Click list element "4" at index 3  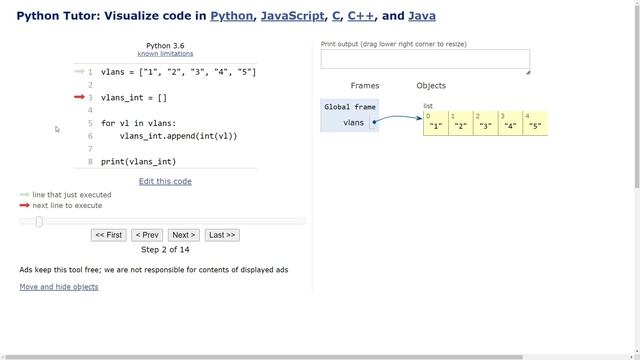pos(510,123)
